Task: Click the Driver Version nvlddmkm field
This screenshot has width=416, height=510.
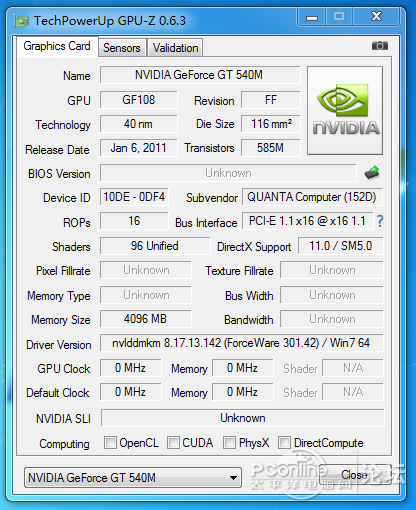Action: (x=241, y=343)
